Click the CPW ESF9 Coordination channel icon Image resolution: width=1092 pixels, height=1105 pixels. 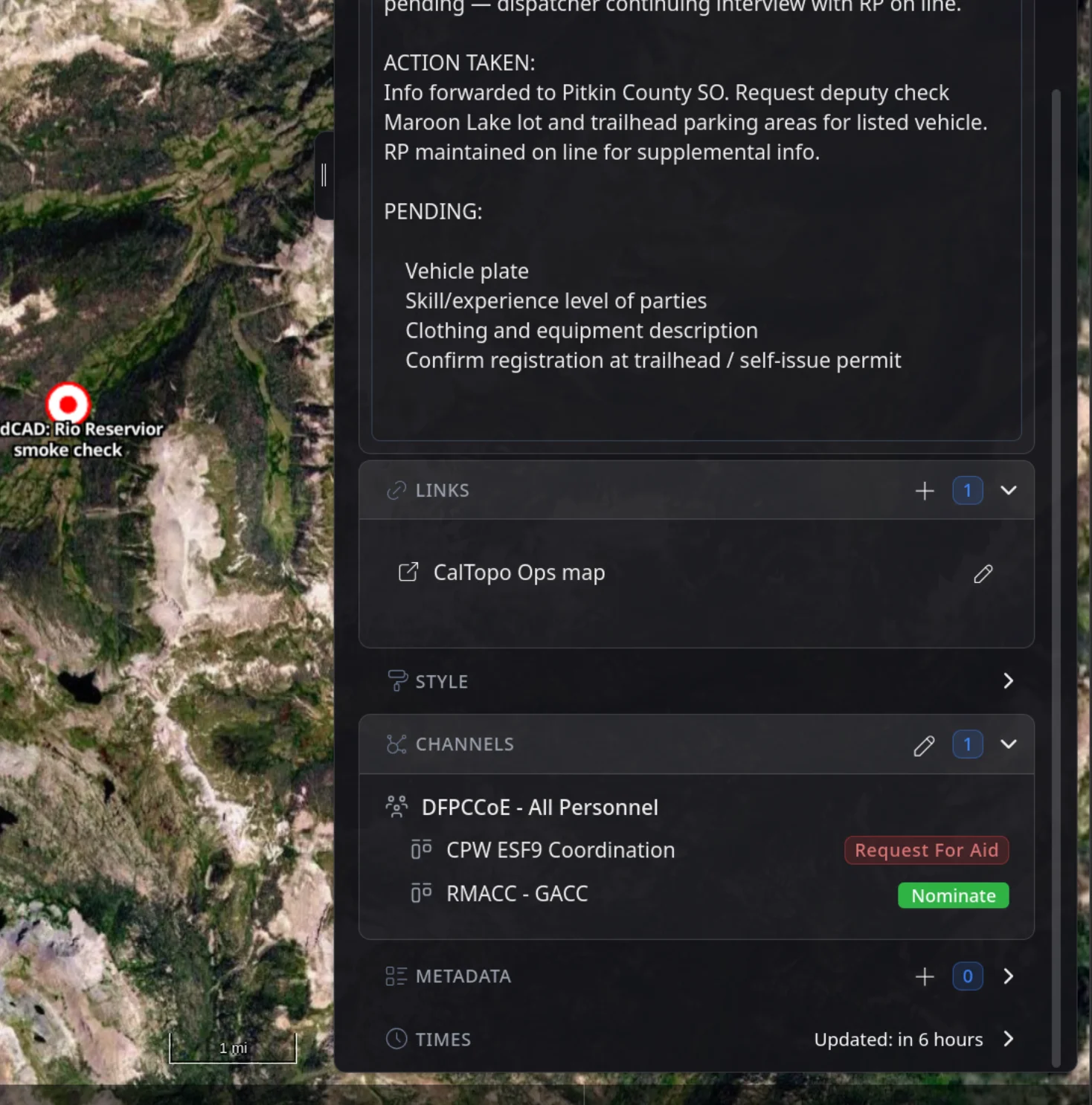tap(421, 849)
